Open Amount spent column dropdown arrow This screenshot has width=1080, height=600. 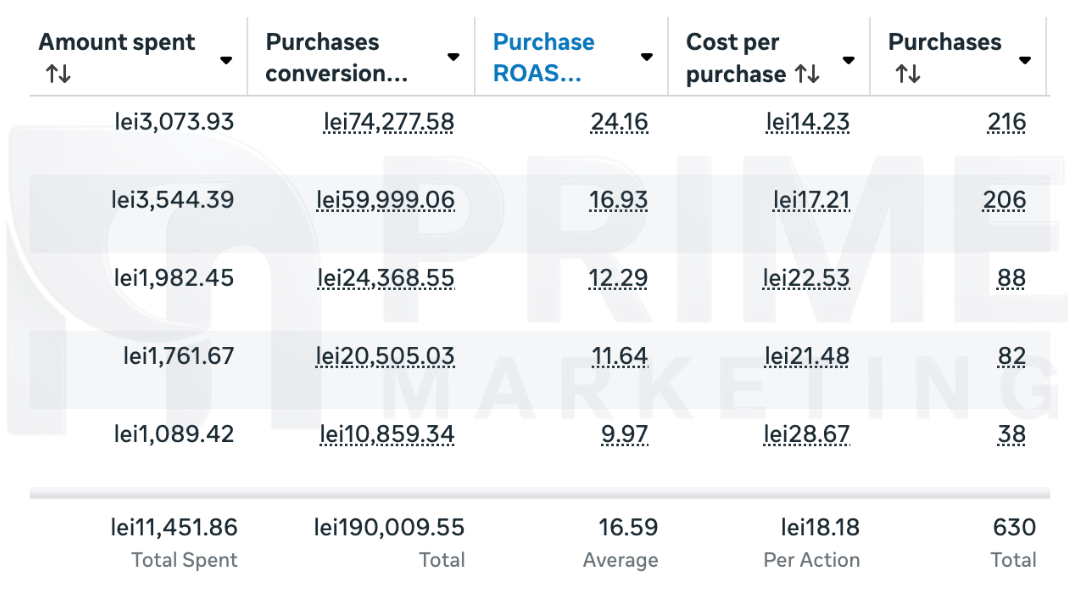(x=226, y=60)
